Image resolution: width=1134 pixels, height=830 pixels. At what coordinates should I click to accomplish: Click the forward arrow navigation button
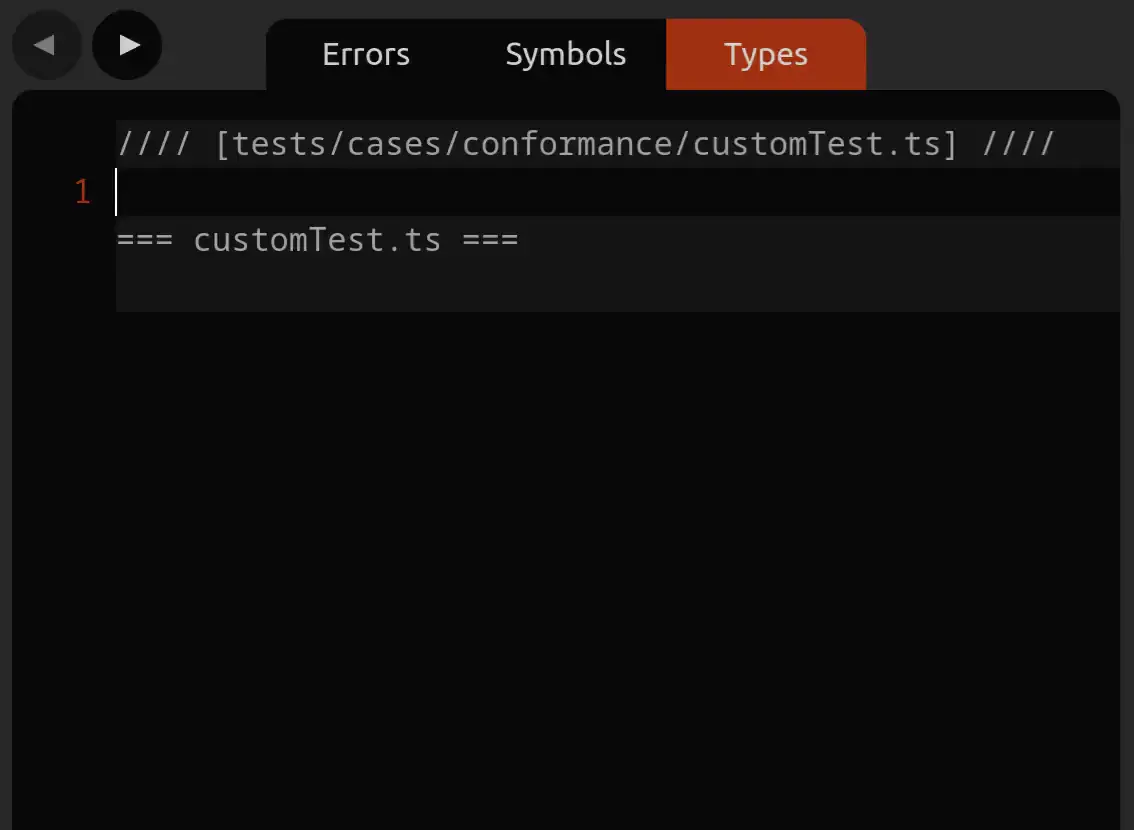[127, 45]
